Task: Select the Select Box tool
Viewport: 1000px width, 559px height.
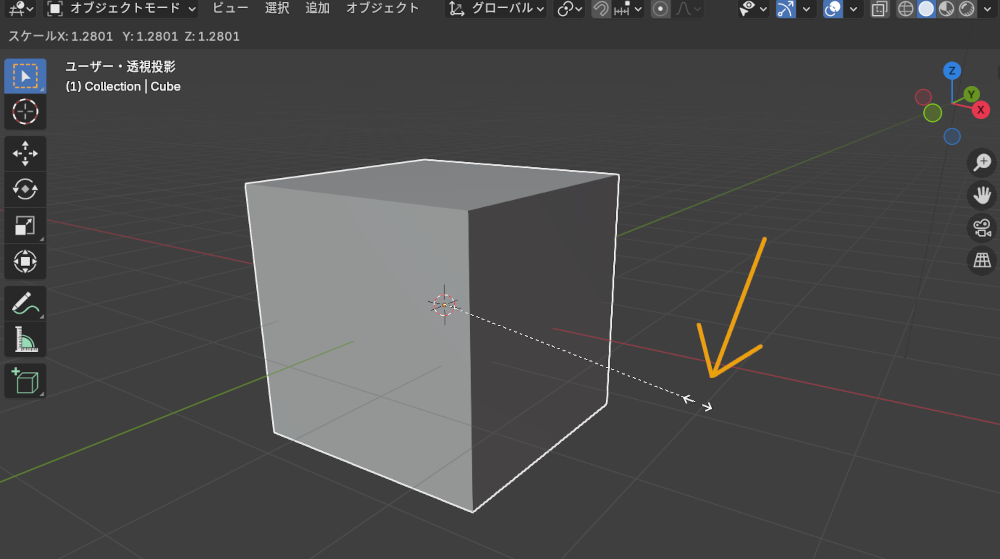Action: point(25,76)
